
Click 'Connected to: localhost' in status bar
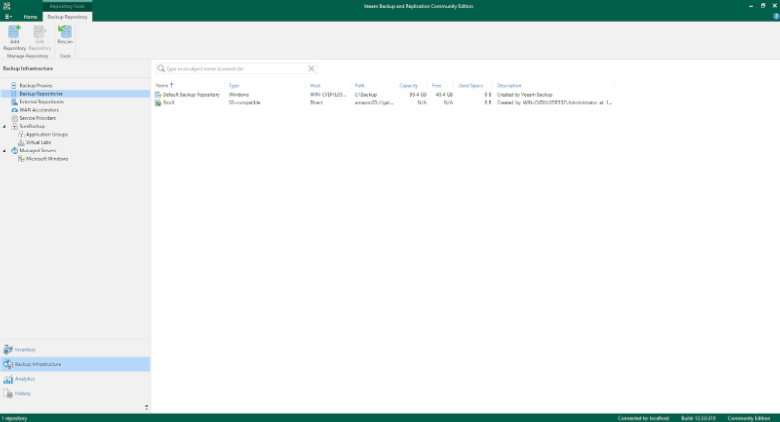643,418
